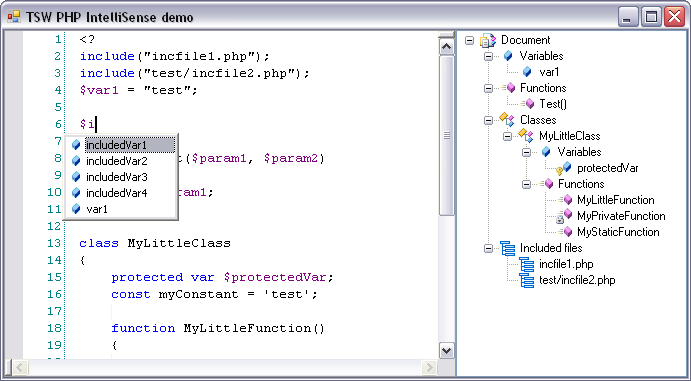691x381 pixels.
Task: Select MyPrivateFunction in the tree
Action: [621, 216]
